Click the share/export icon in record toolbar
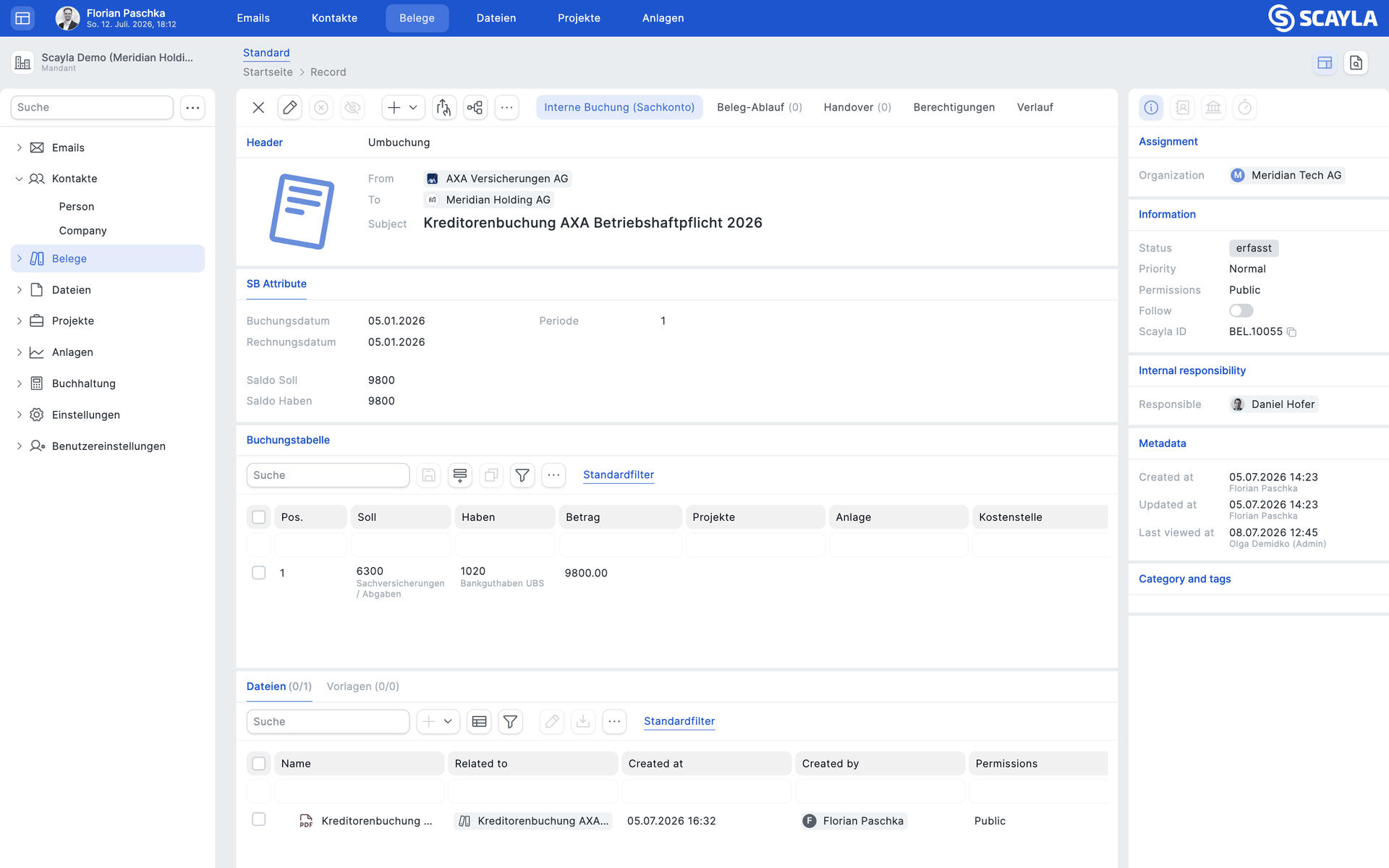 coord(443,108)
